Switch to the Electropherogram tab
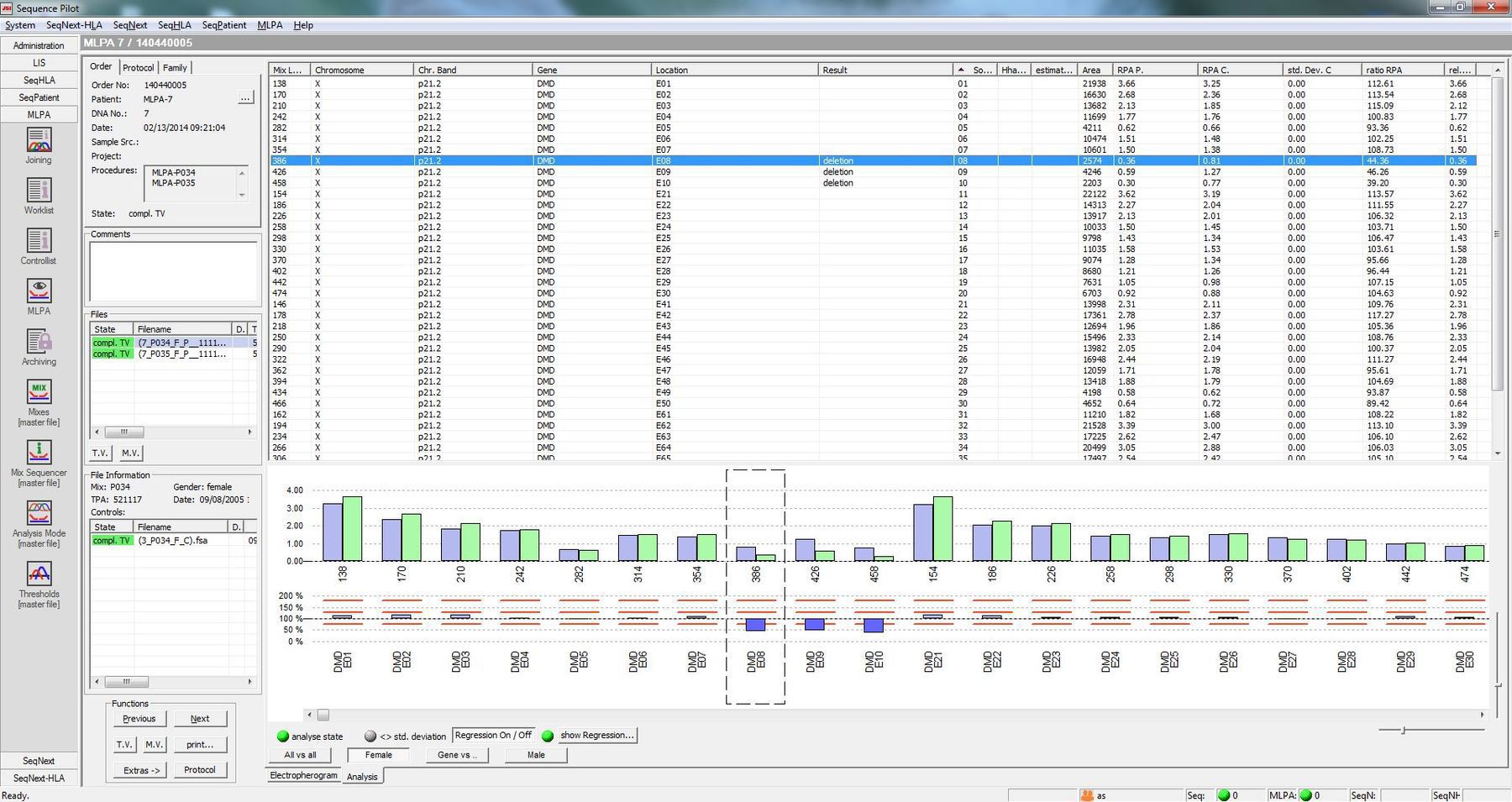 302,775
